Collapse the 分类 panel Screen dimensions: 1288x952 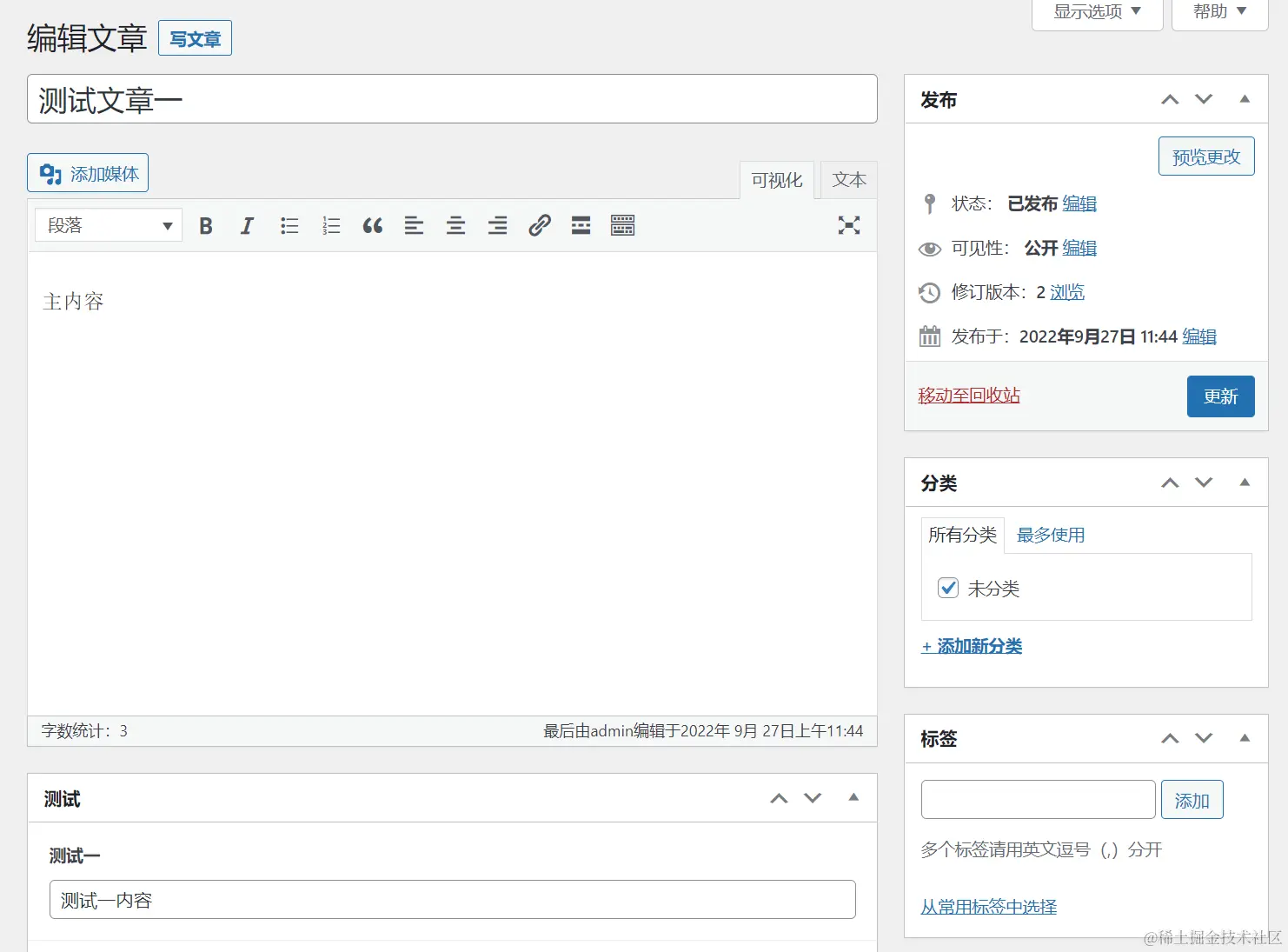coord(1245,483)
